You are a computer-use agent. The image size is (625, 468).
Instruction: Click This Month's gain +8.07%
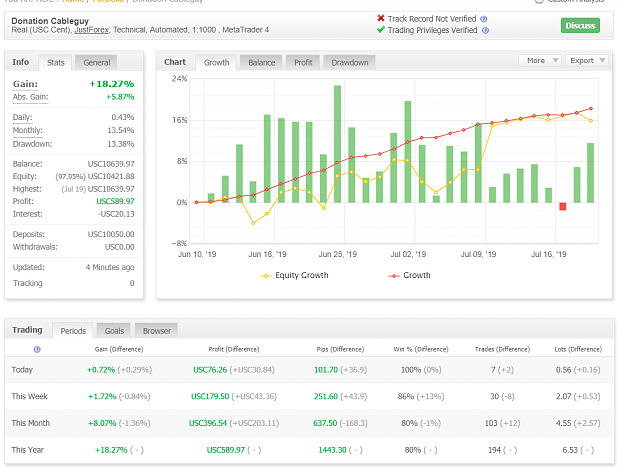pyautogui.click(x=102, y=423)
